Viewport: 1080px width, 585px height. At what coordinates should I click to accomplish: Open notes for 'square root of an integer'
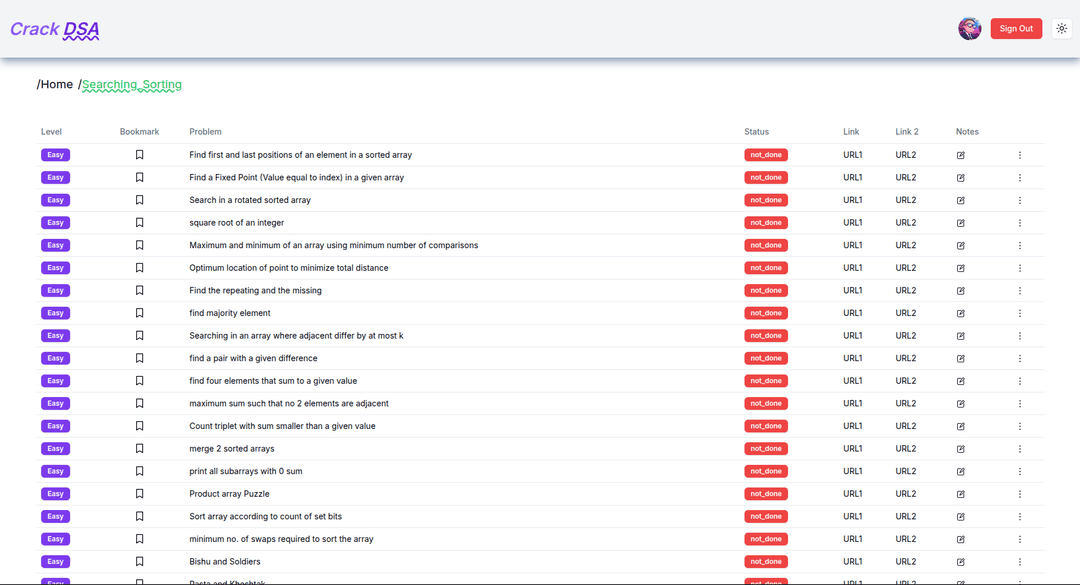[961, 223]
